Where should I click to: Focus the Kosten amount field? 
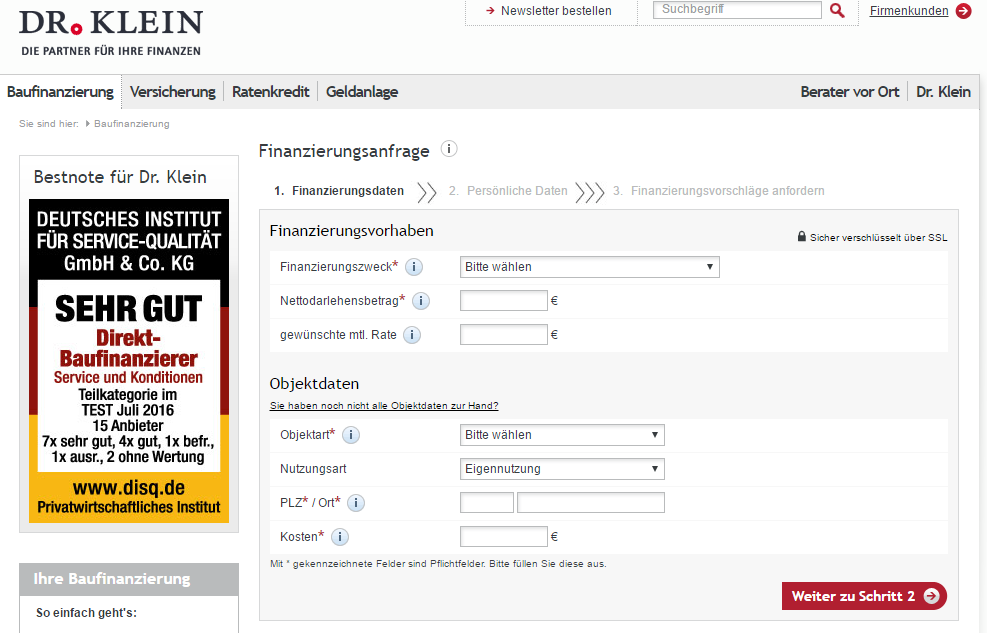tap(504, 537)
